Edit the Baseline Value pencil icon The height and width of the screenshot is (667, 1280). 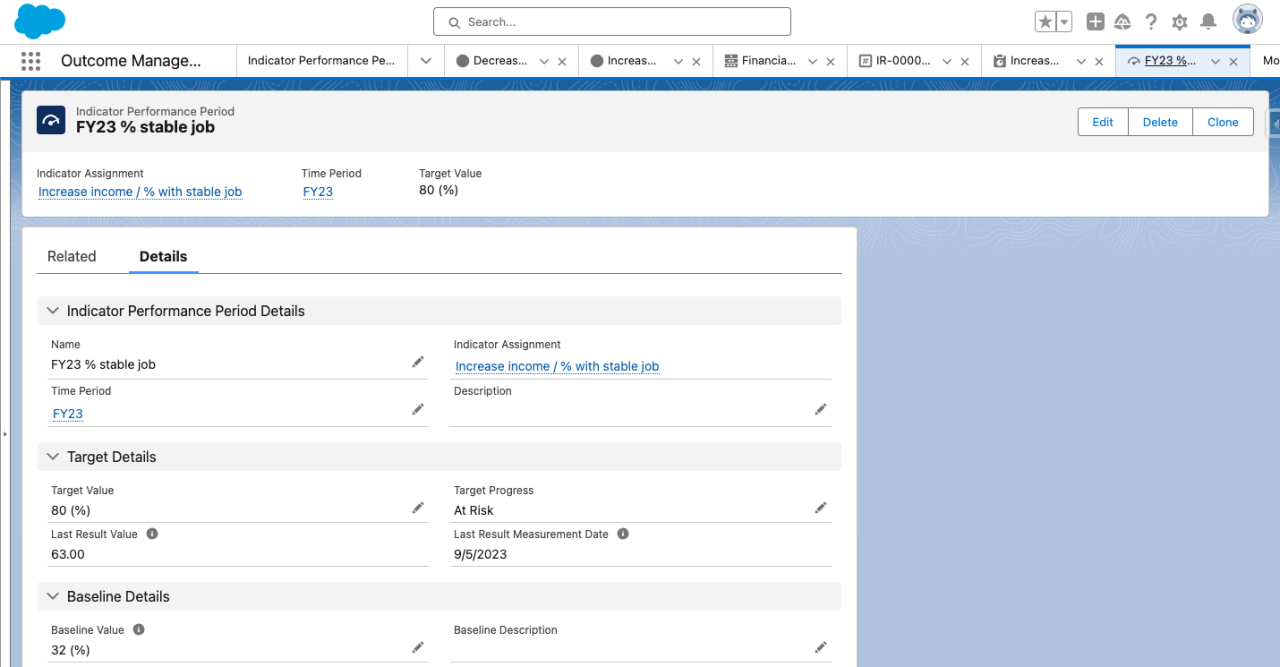tap(418, 648)
